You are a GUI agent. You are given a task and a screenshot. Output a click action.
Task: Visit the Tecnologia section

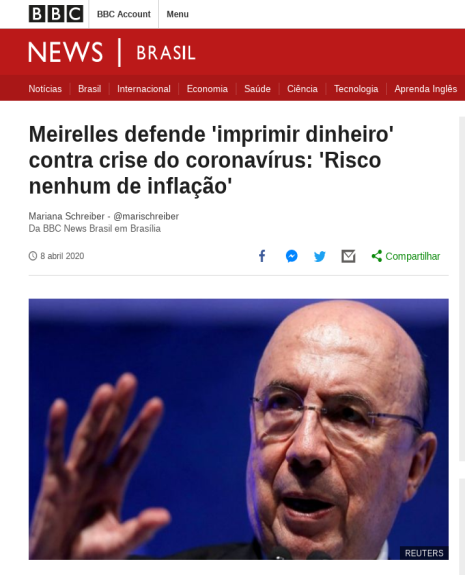coord(356,89)
